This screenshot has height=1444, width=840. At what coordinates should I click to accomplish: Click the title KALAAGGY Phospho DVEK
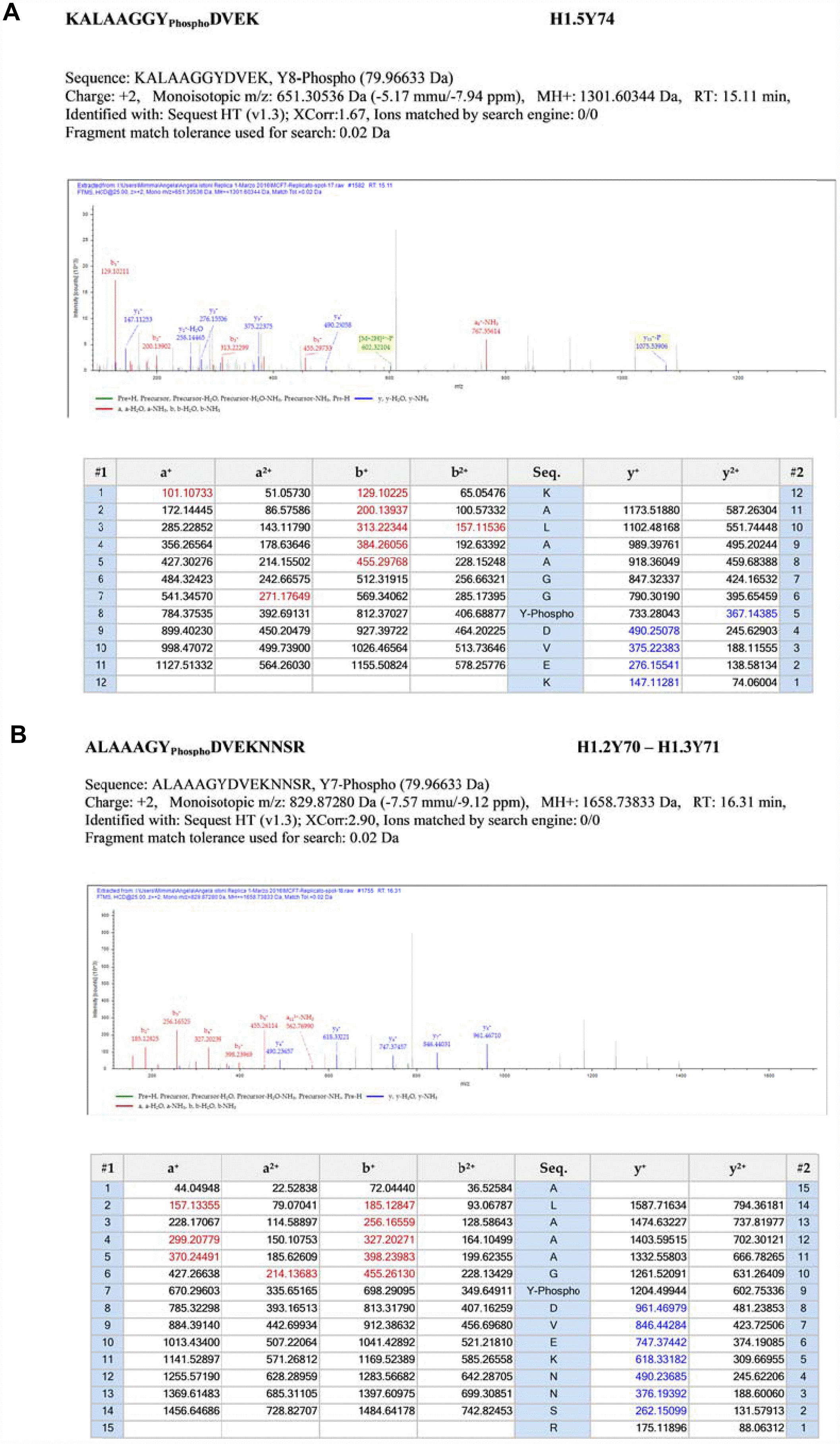coord(162,19)
